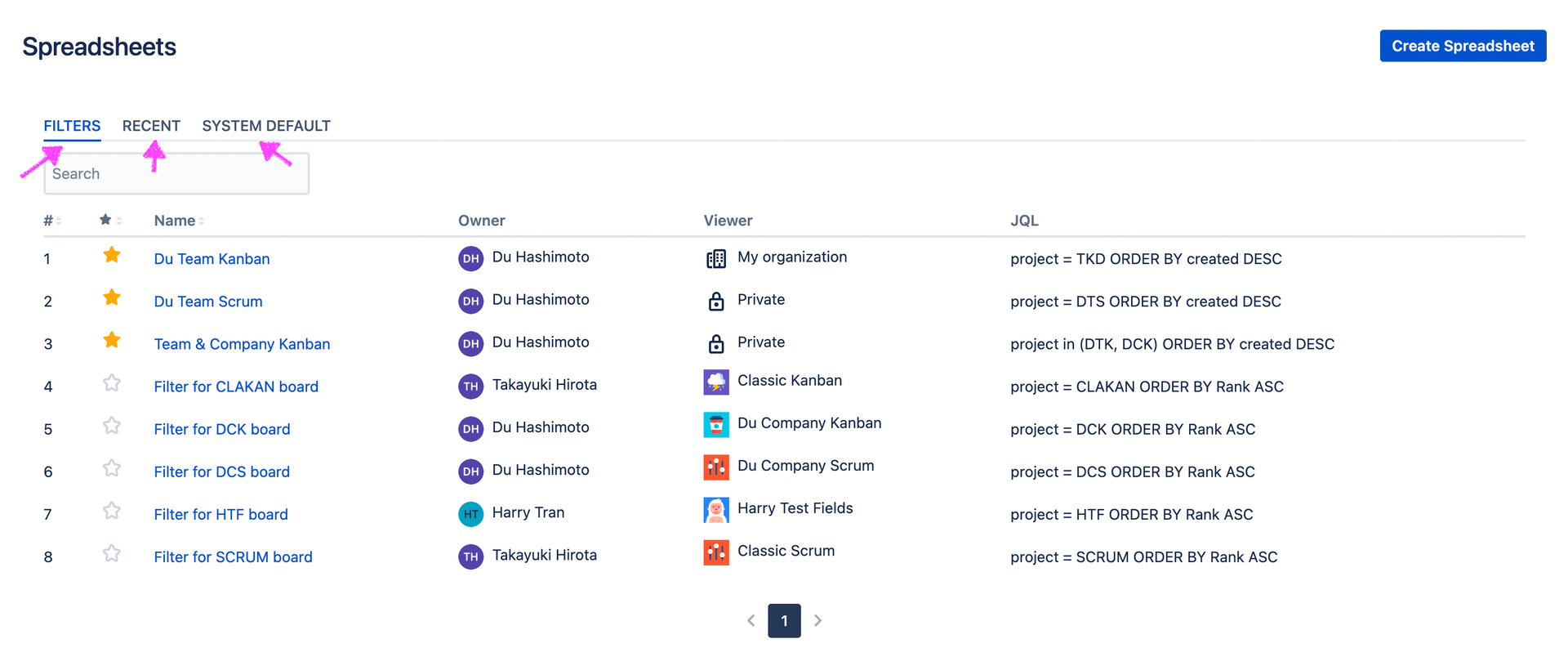Viewport: 1568px width, 657px height.
Task: Click DH avatar in DCS board row
Action: pyautogui.click(x=470, y=472)
